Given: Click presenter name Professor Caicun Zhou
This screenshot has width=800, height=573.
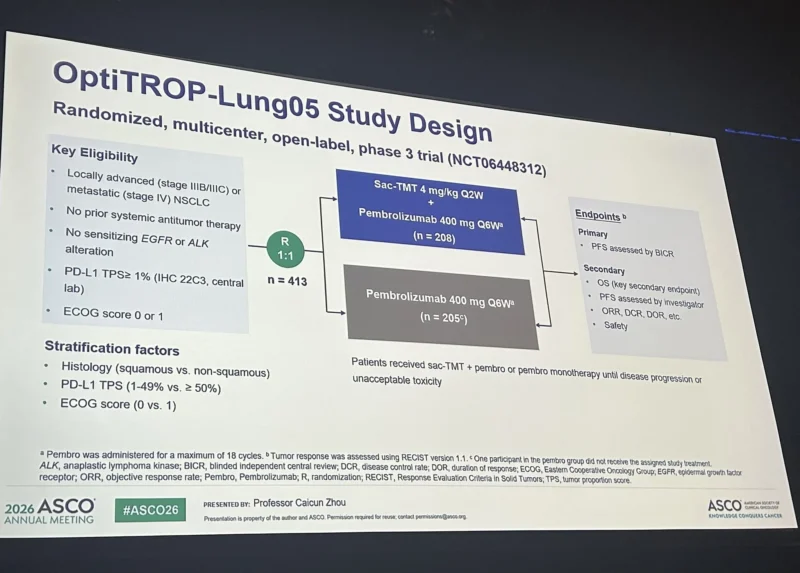Looking at the screenshot, I should tap(299, 503).
